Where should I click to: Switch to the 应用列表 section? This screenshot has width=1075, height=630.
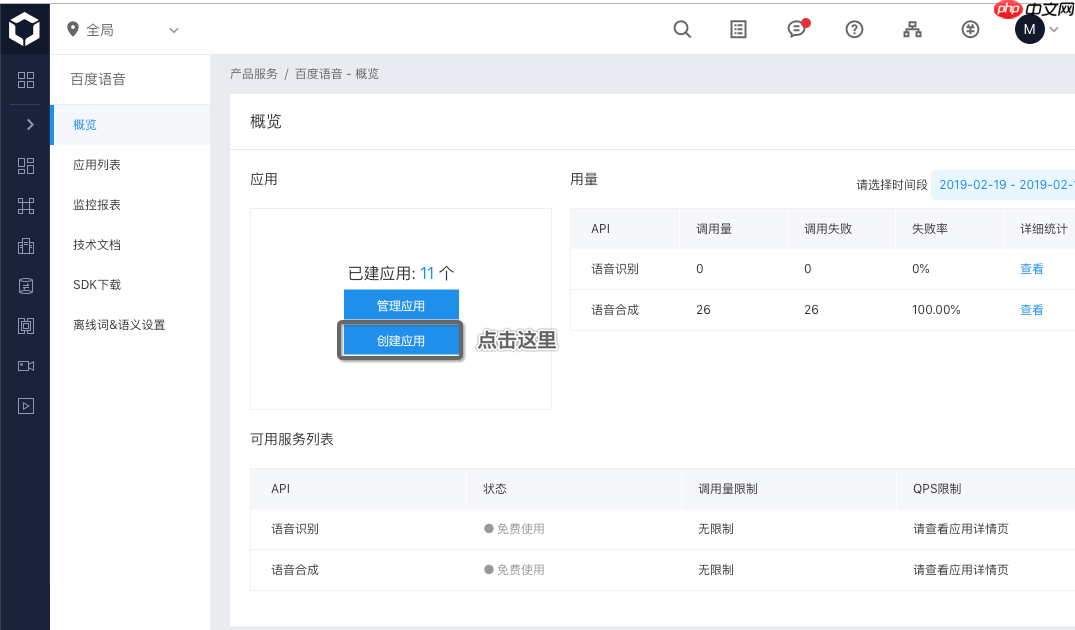95,165
